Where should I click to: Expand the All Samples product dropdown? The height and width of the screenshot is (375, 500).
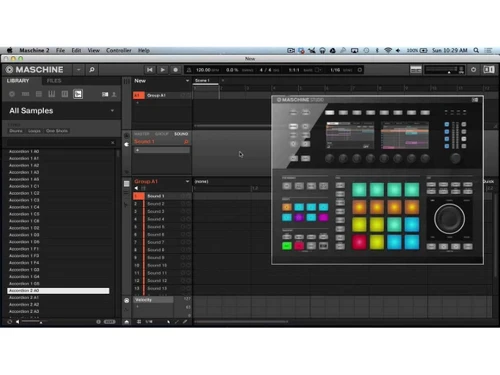(112, 110)
